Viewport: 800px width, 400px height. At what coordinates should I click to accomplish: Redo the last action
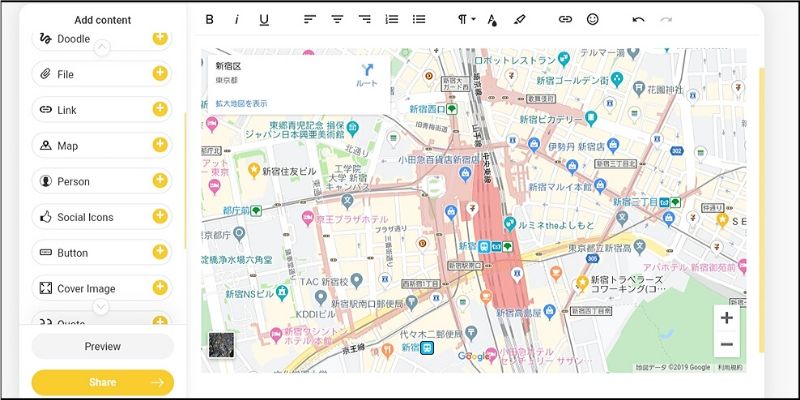(x=666, y=19)
